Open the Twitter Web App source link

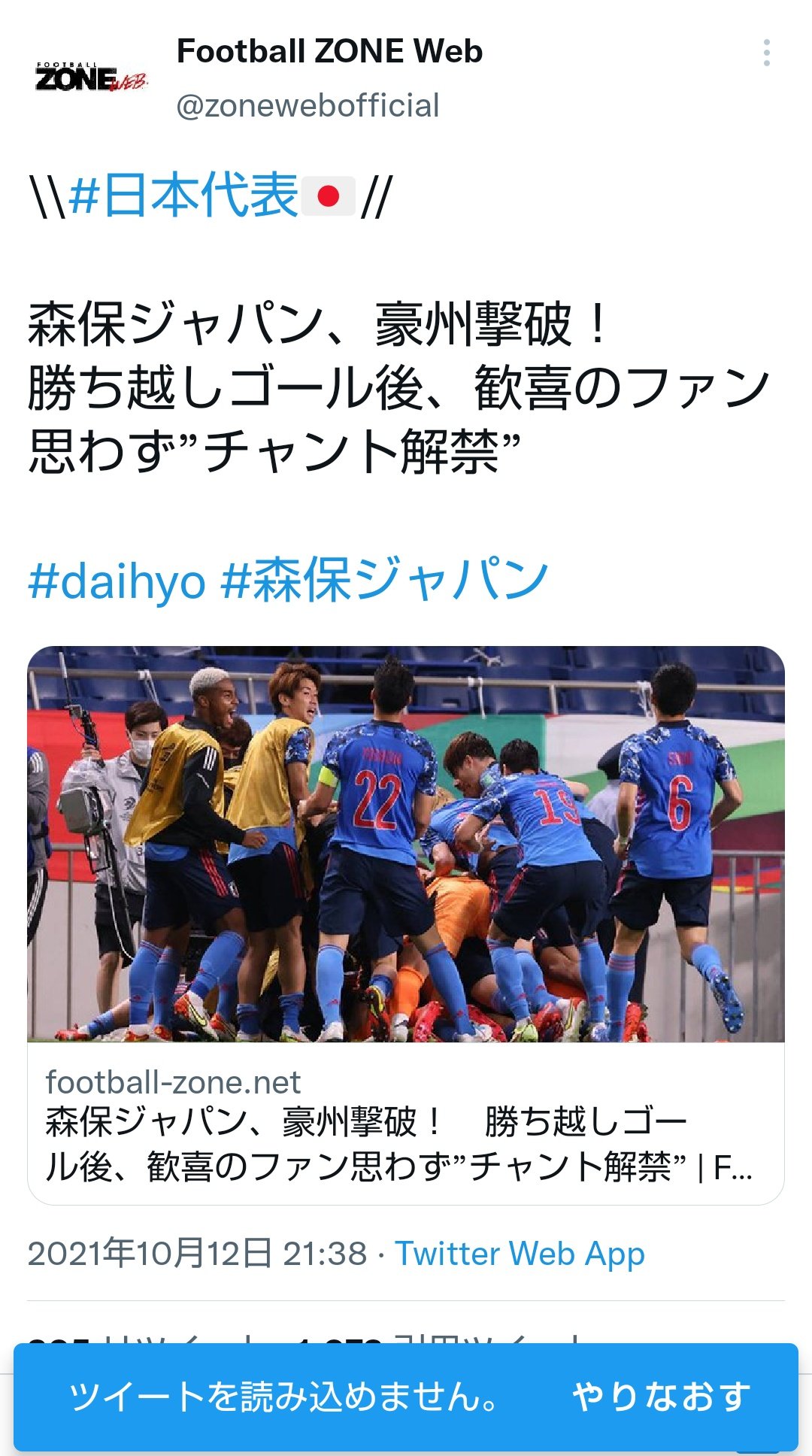(520, 1254)
